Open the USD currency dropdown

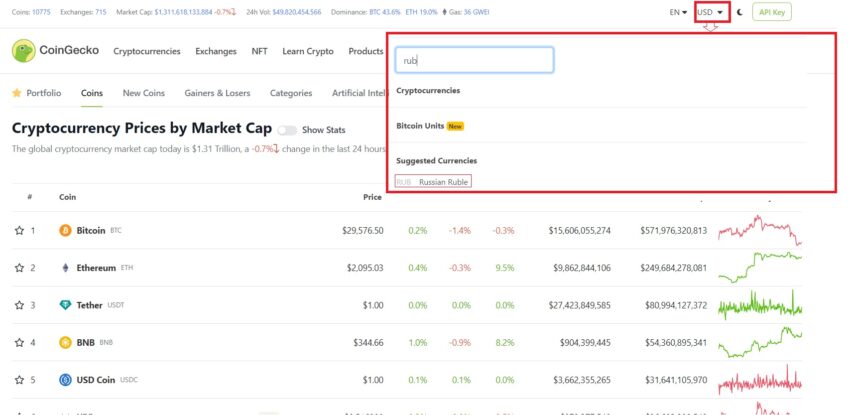pos(711,12)
